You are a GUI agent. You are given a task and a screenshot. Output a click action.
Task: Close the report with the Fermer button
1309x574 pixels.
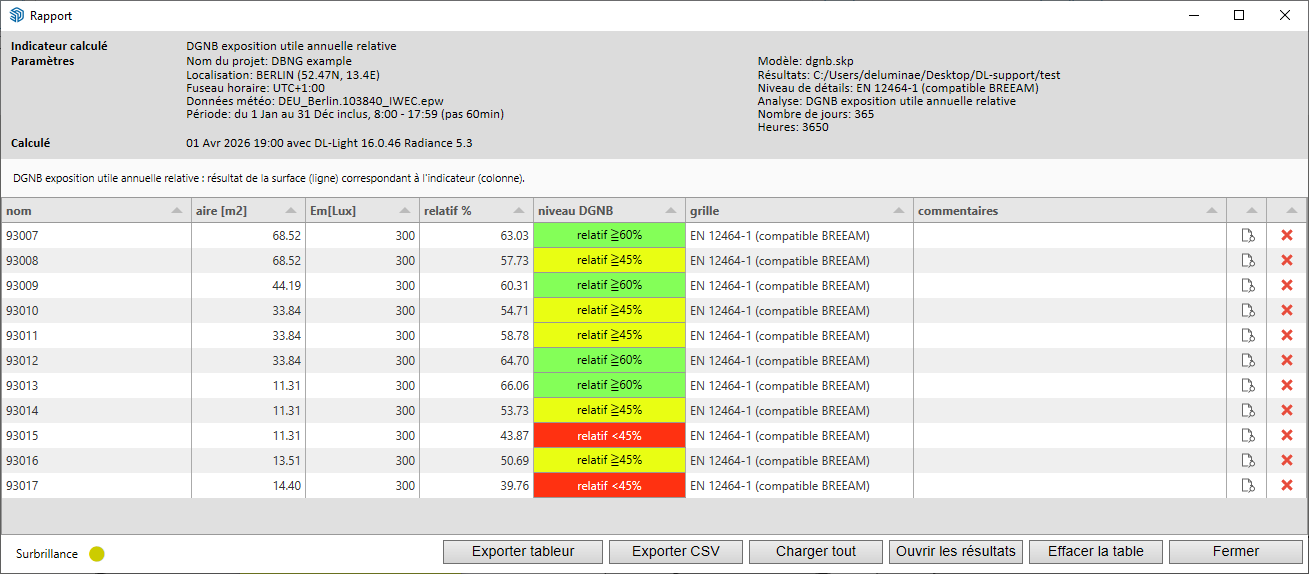coord(1236,551)
